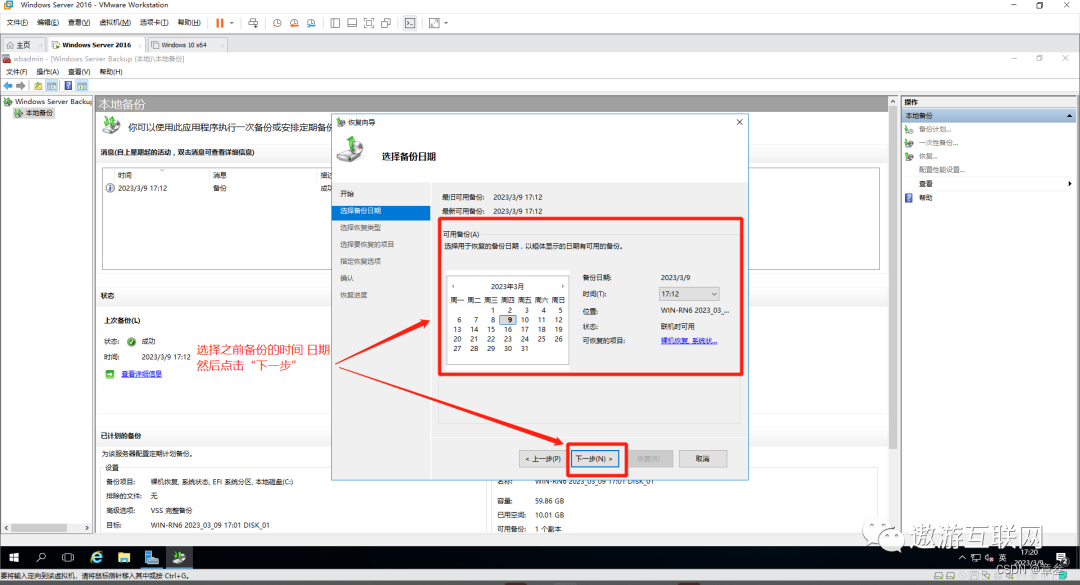Click the blue back arrow in wbadmin toolbar

point(8,85)
